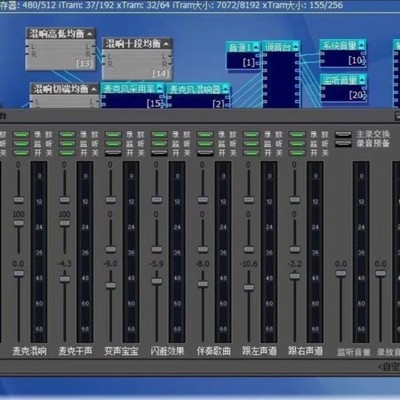Image resolution: width=400 pixels, height=400 pixels.
Task: Click the 变声宝宝 channel label
Action: (121, 351)
